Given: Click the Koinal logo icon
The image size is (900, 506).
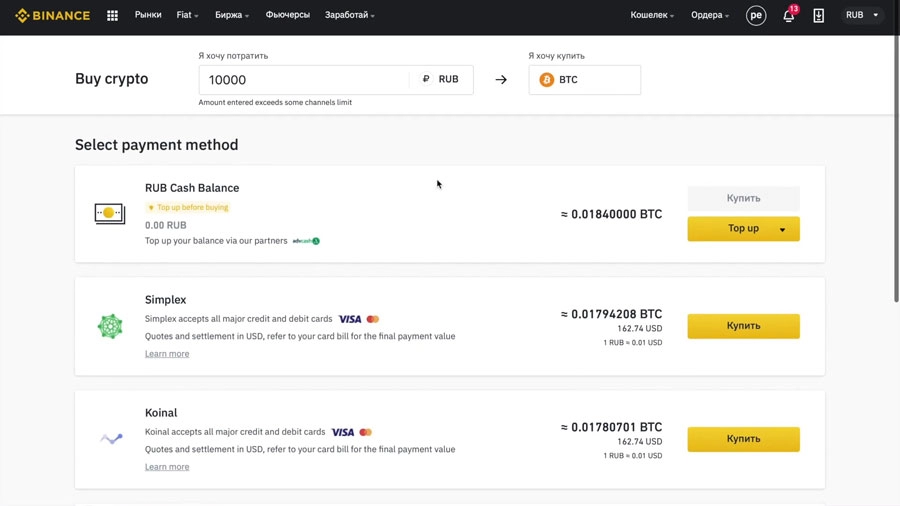Looking at the screenshot, I should [111, 439].
